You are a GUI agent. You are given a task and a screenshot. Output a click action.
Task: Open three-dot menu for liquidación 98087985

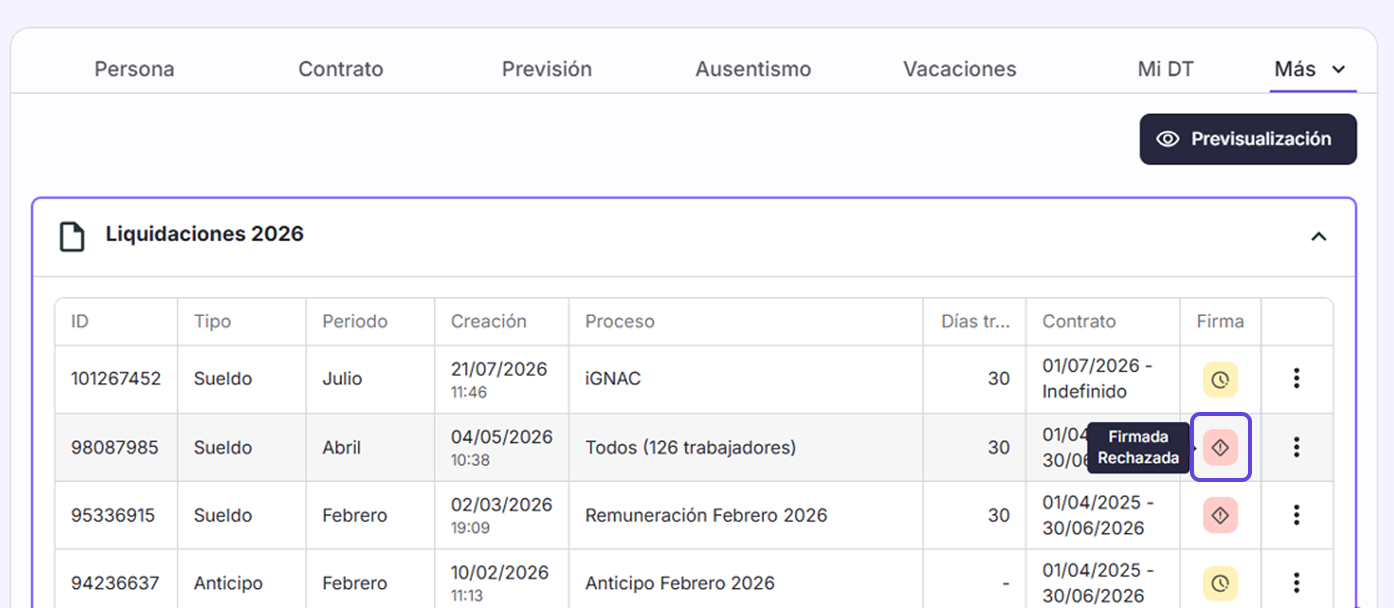click(1297, 447)
